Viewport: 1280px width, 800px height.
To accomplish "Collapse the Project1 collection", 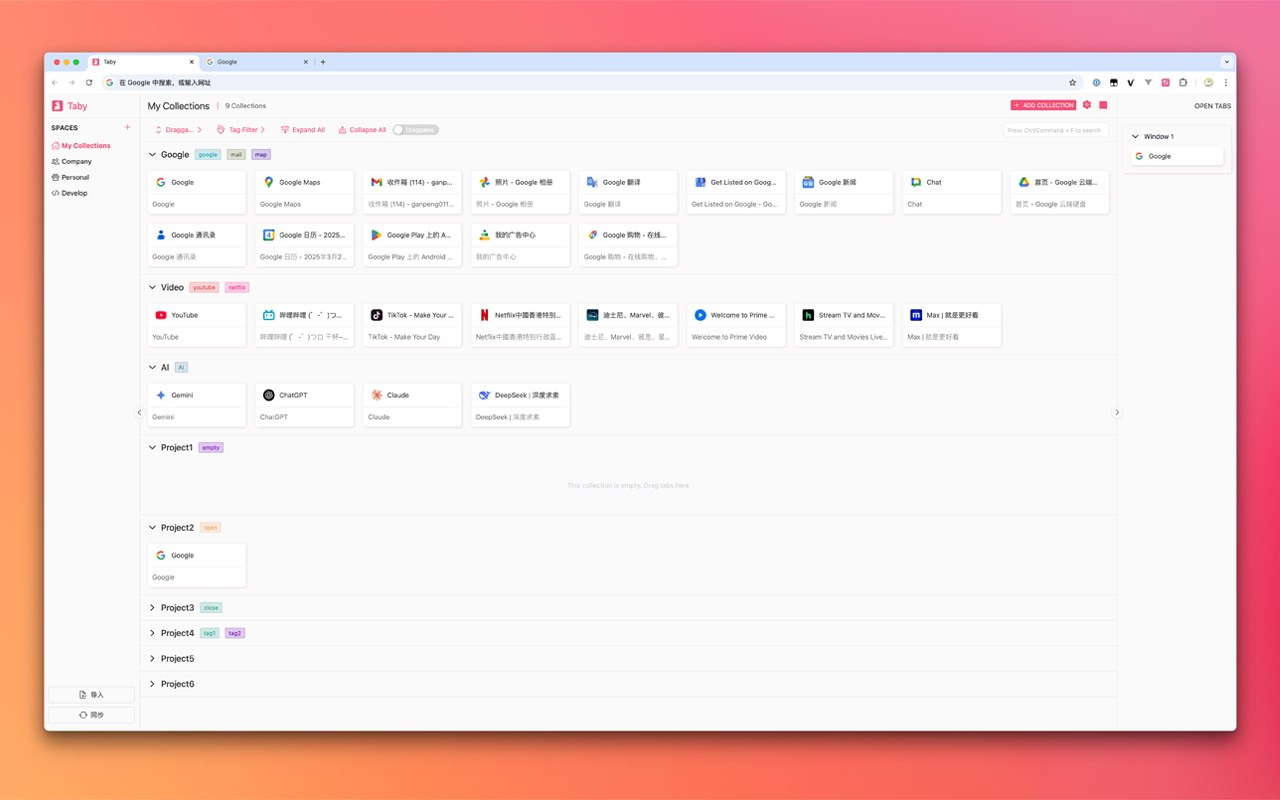I will point(153,447).
